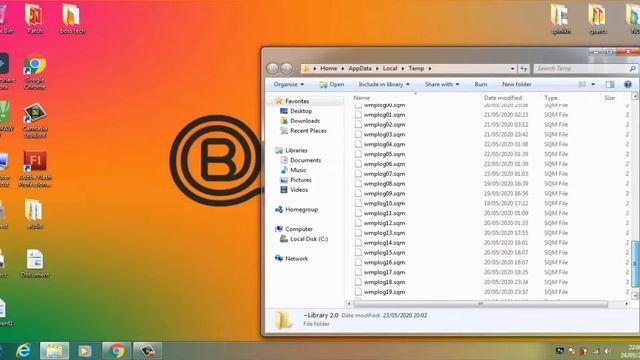Select the Document file on the desktop
The width and height of the screenshot is (640, 360).
click(35, 263)
